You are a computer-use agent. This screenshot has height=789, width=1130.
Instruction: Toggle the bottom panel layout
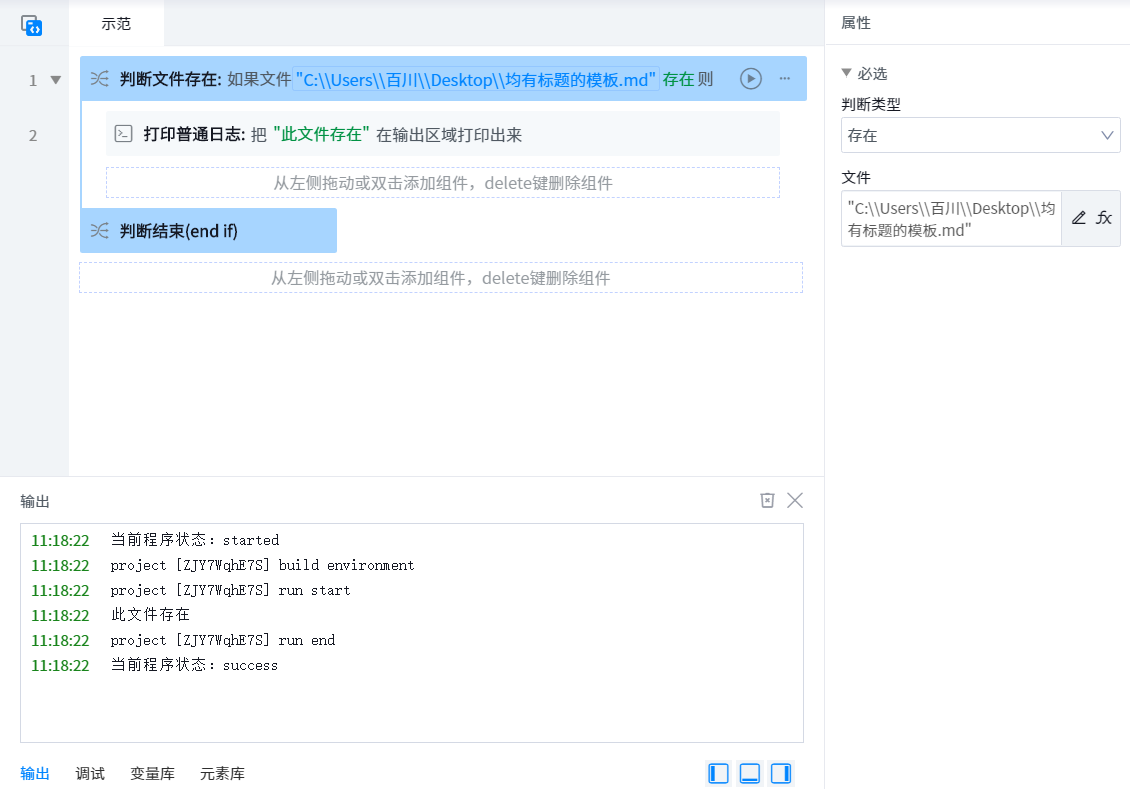click(750, 773)
